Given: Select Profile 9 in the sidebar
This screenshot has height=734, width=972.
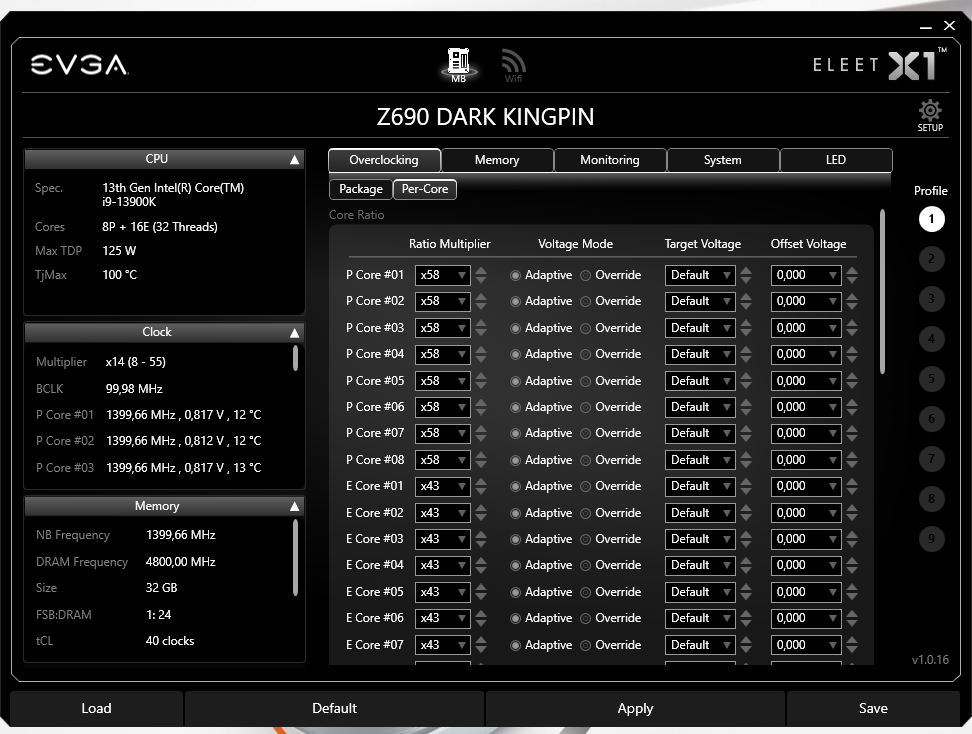Looking at the screenshot, I should pos(931,539).
